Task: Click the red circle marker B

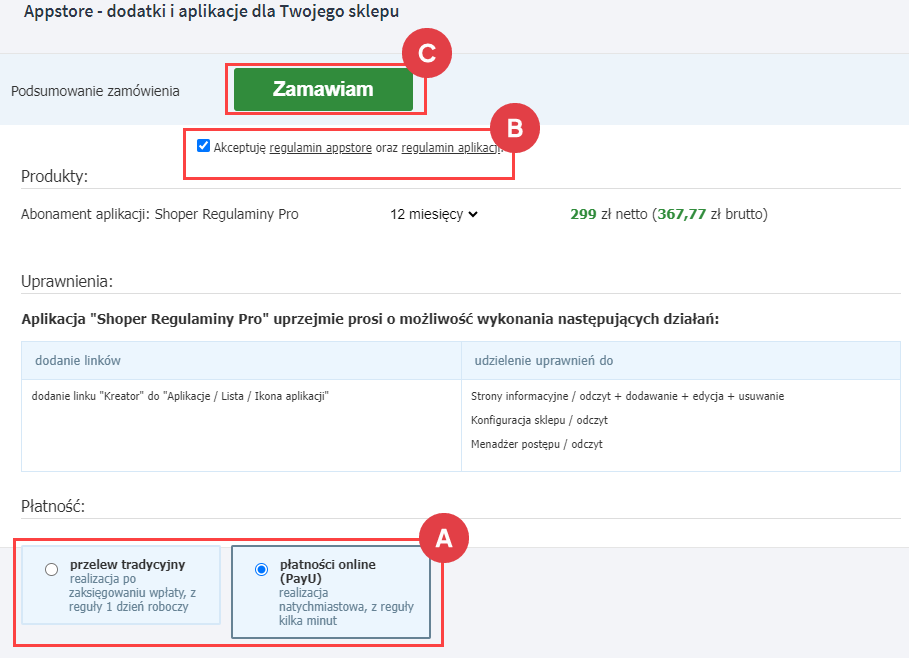Action: 514,128
